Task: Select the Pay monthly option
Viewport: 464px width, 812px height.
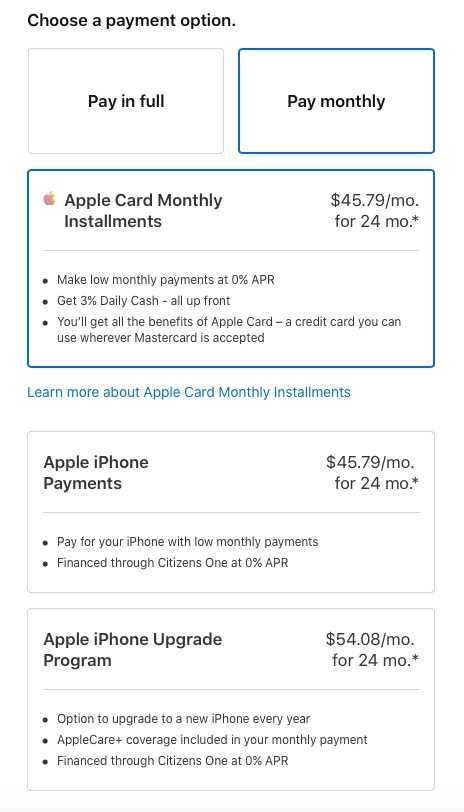Action: pyautogui.click(x=336, y=101)
